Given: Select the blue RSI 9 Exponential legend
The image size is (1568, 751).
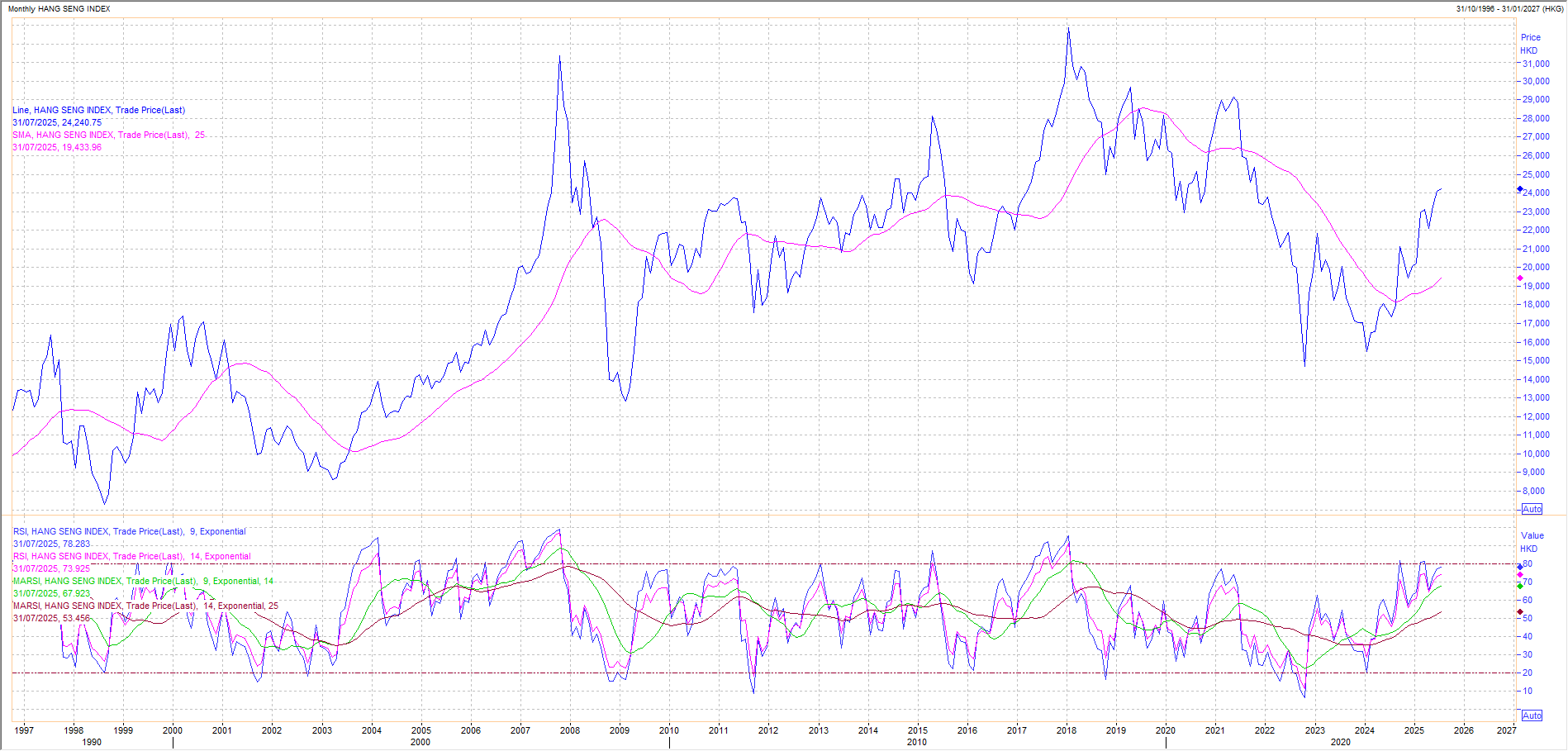Looking at the screenshot, I should (x=129, y=531).
